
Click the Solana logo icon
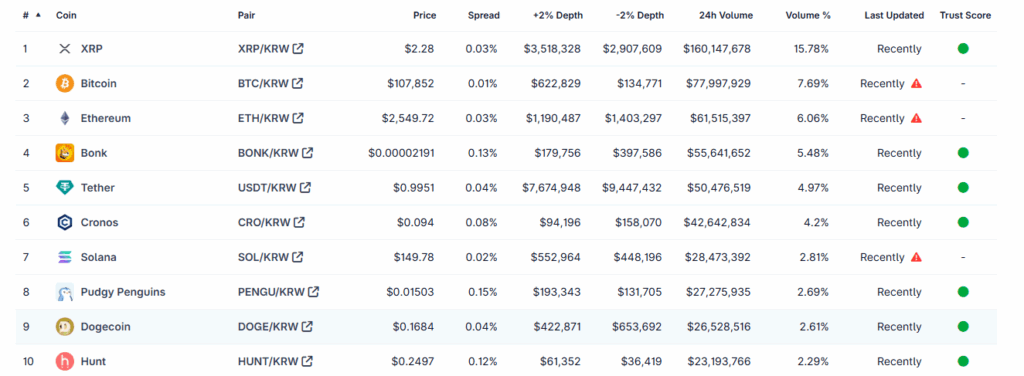[65, 257]
